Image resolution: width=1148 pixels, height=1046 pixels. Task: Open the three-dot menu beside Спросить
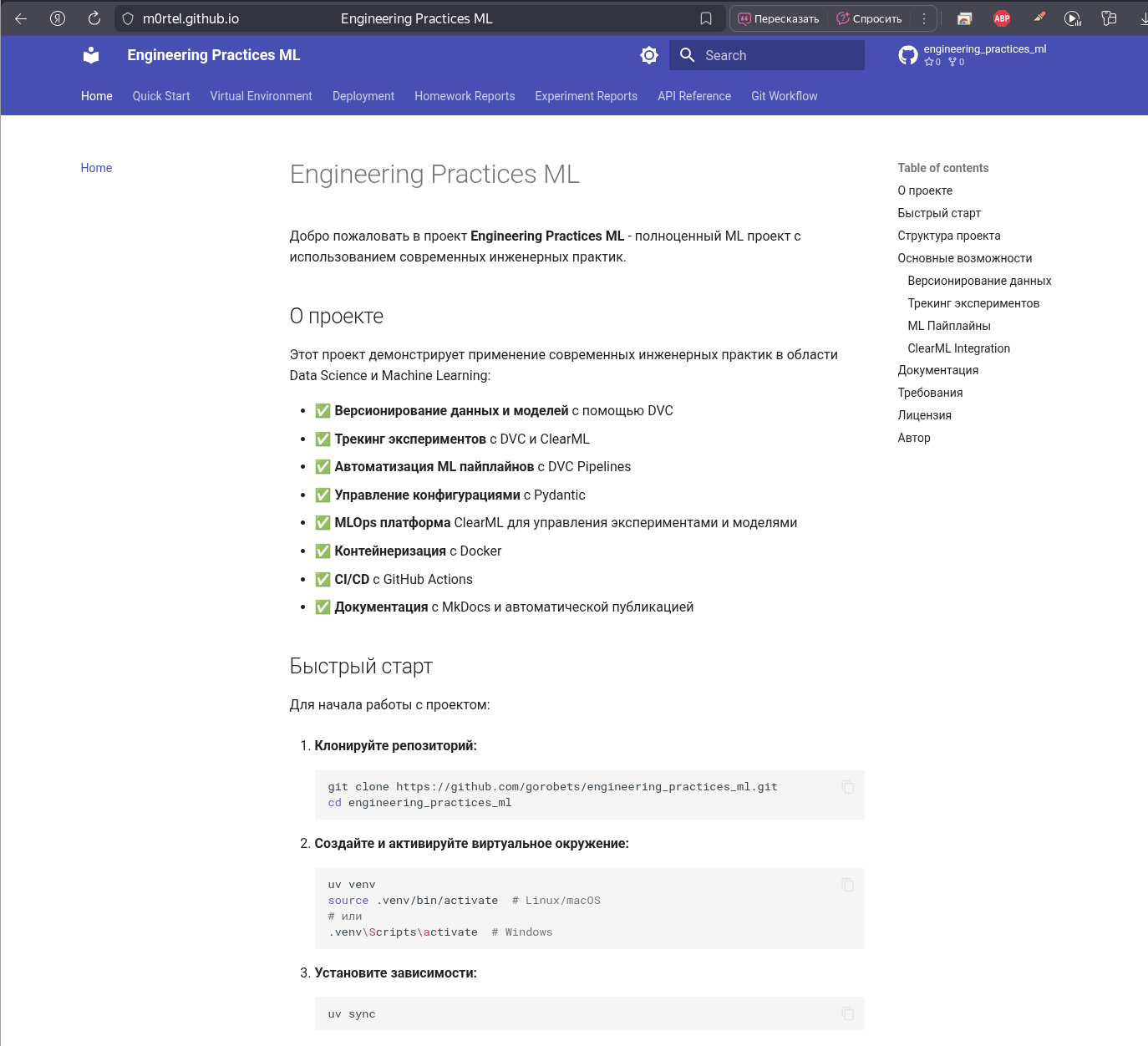pyautogui.click(x=924, y=18)
